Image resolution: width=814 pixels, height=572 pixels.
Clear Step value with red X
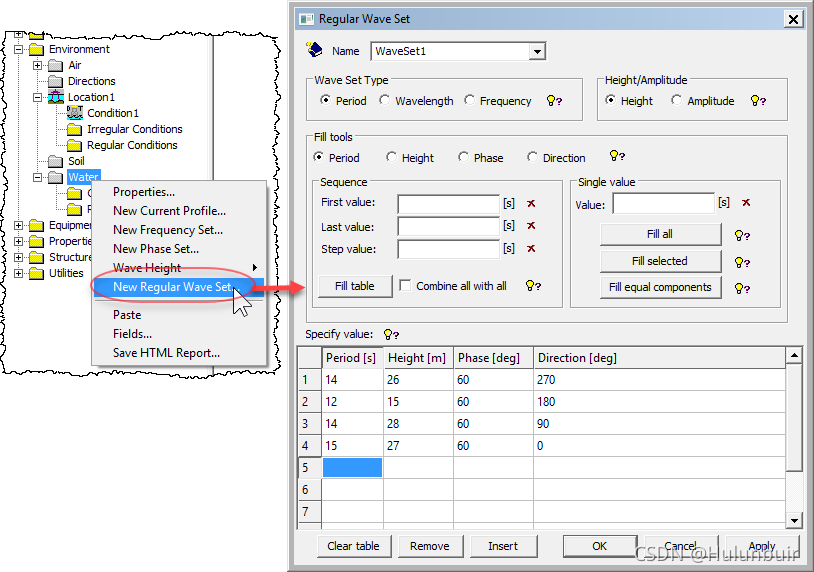click(x=531, y=249)
